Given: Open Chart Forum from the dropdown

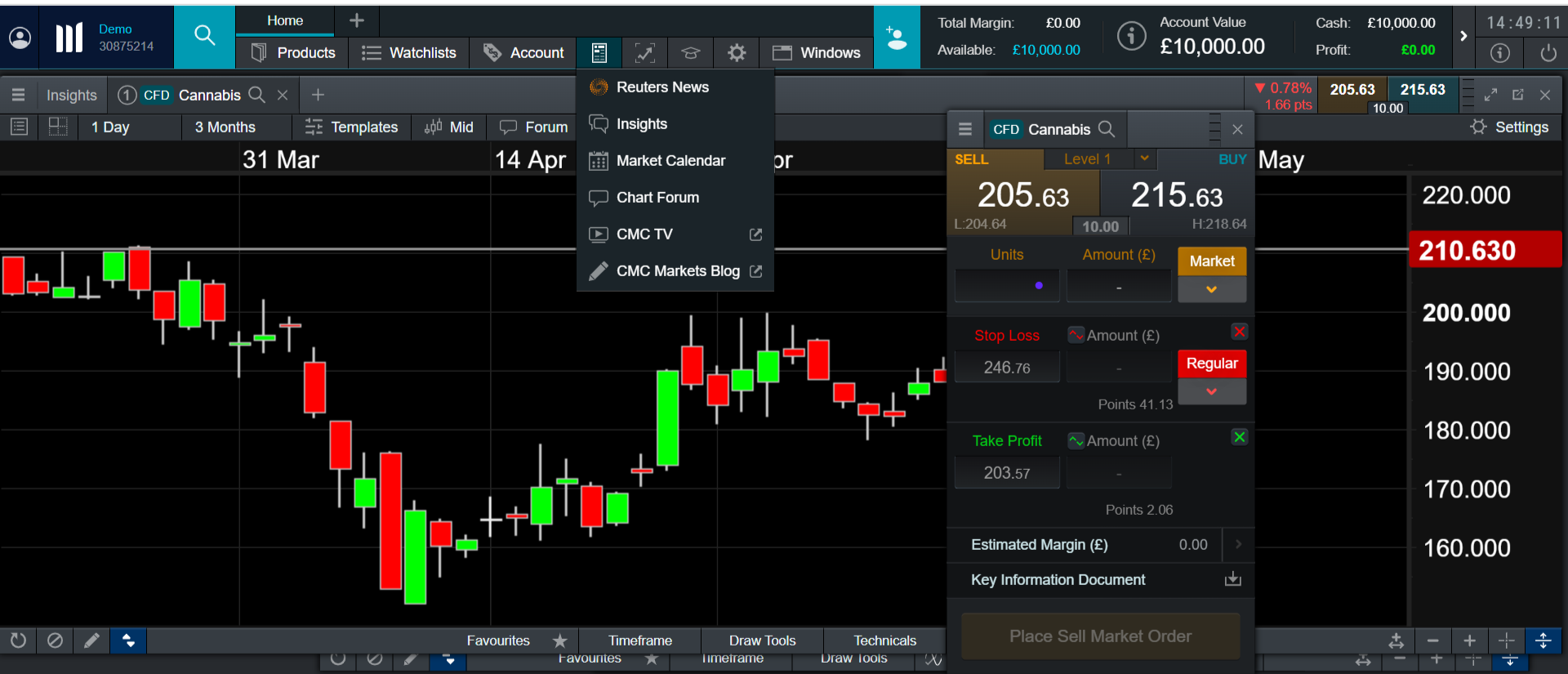Looking at the screenshot, I should [675, 197].
